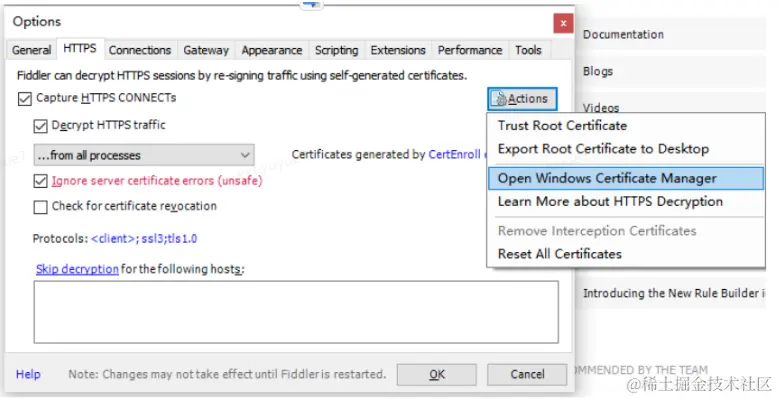Open Videos in the background window
Image resolution: width=778 pixels, height=399 pixels.
tap(601, 108)
